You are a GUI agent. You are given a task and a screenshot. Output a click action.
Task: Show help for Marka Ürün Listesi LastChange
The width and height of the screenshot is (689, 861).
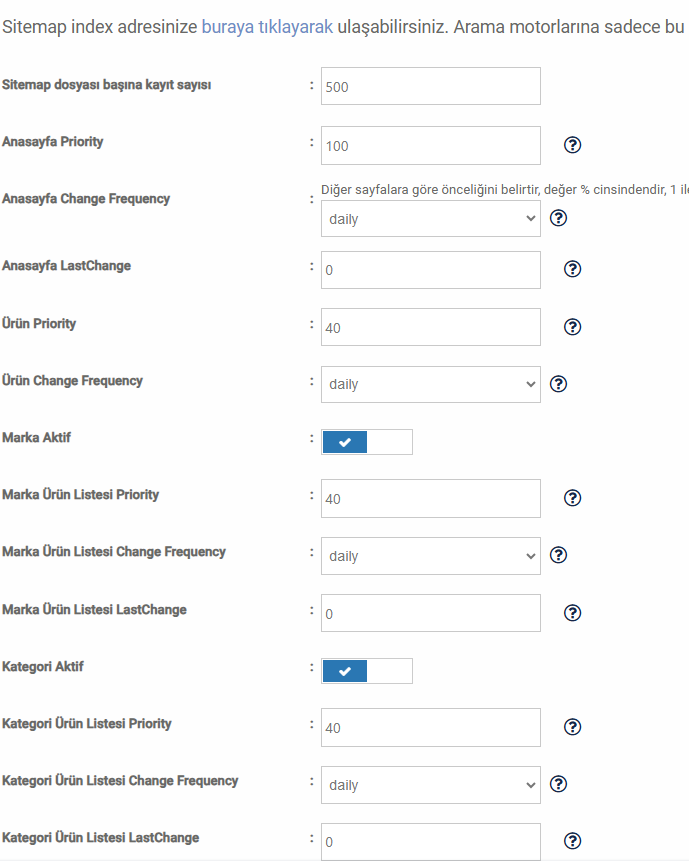(572, 613)
